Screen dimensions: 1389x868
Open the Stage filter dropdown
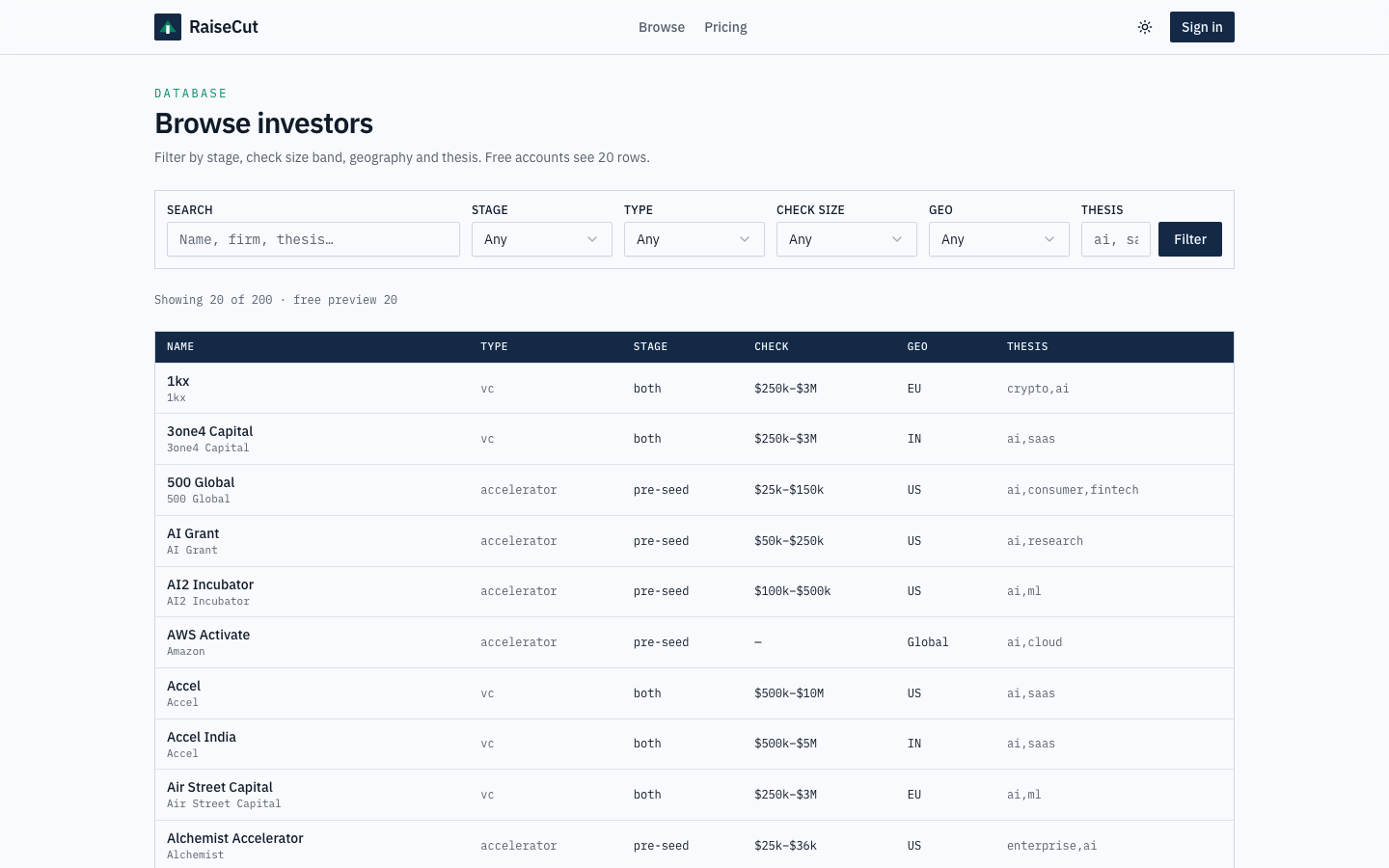pyautogui.click(x=542, y=239)
